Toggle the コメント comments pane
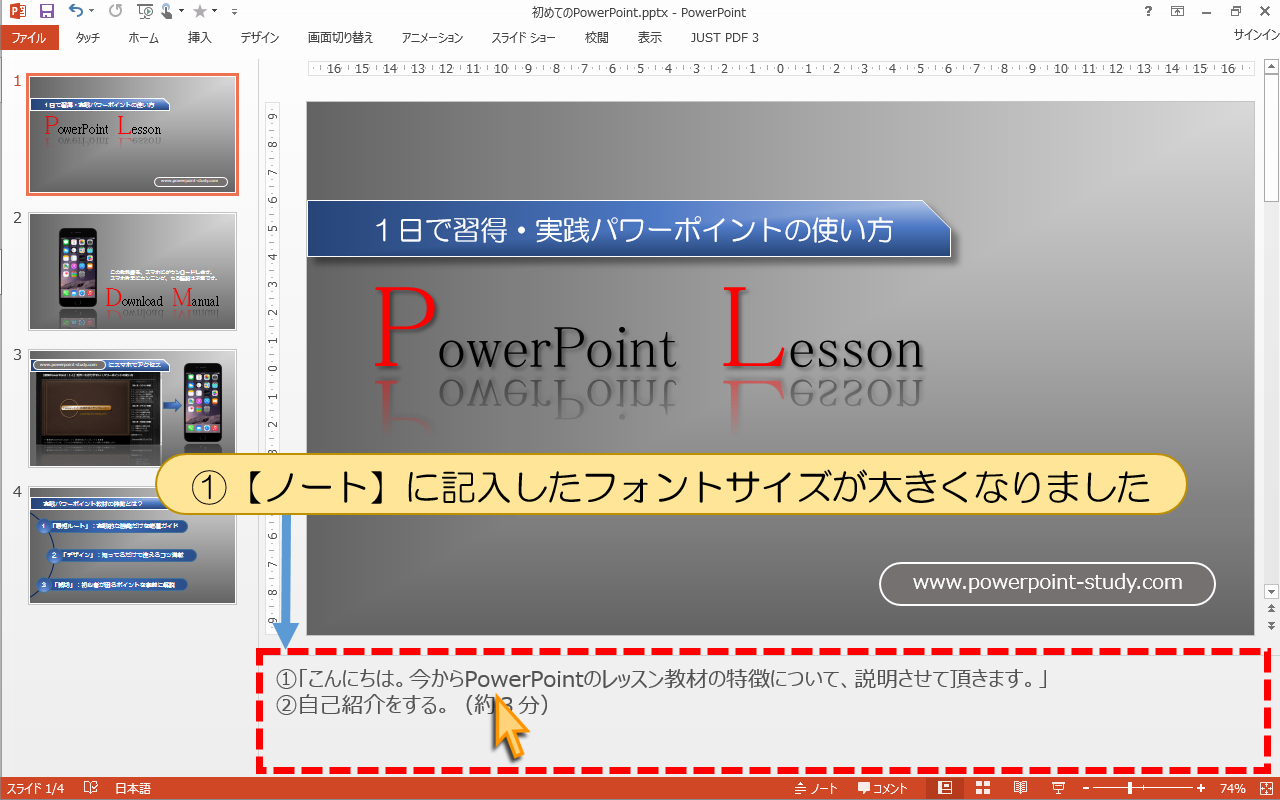The width and height of the screenshot is (1280, 800). pyautogui.click(x=883, y=789)
